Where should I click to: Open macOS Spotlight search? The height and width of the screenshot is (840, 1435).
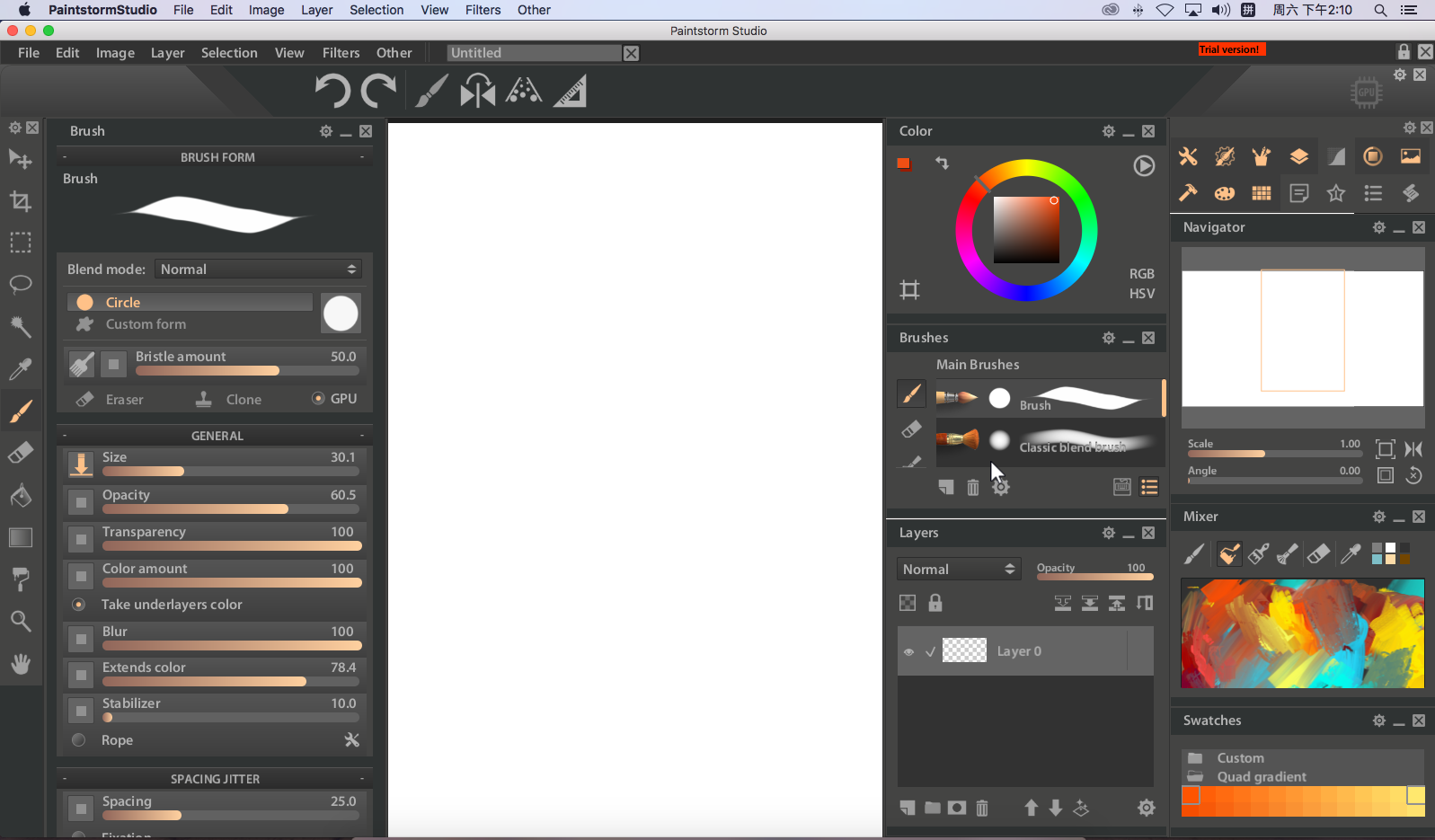(x=1380, y=10)
